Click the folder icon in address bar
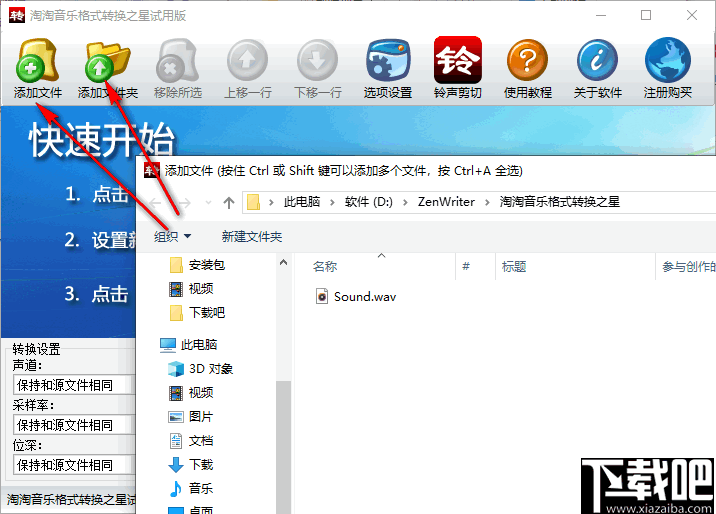The width and height of the screenshot is (716, 514). (253, 202)
